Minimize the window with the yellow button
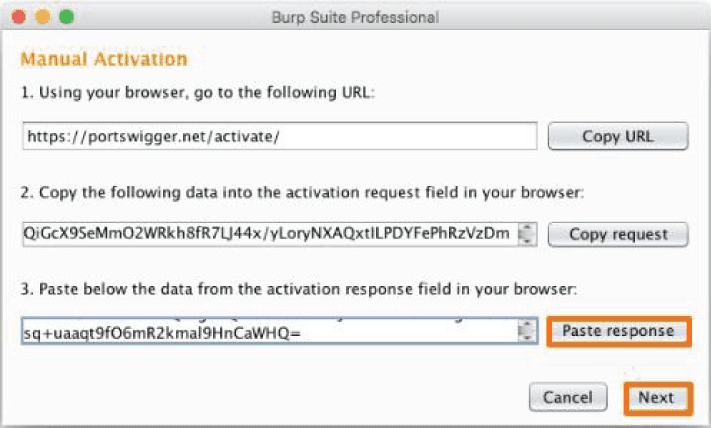Image resolution: width=711 pixels, height=428 pixels. 45,17
